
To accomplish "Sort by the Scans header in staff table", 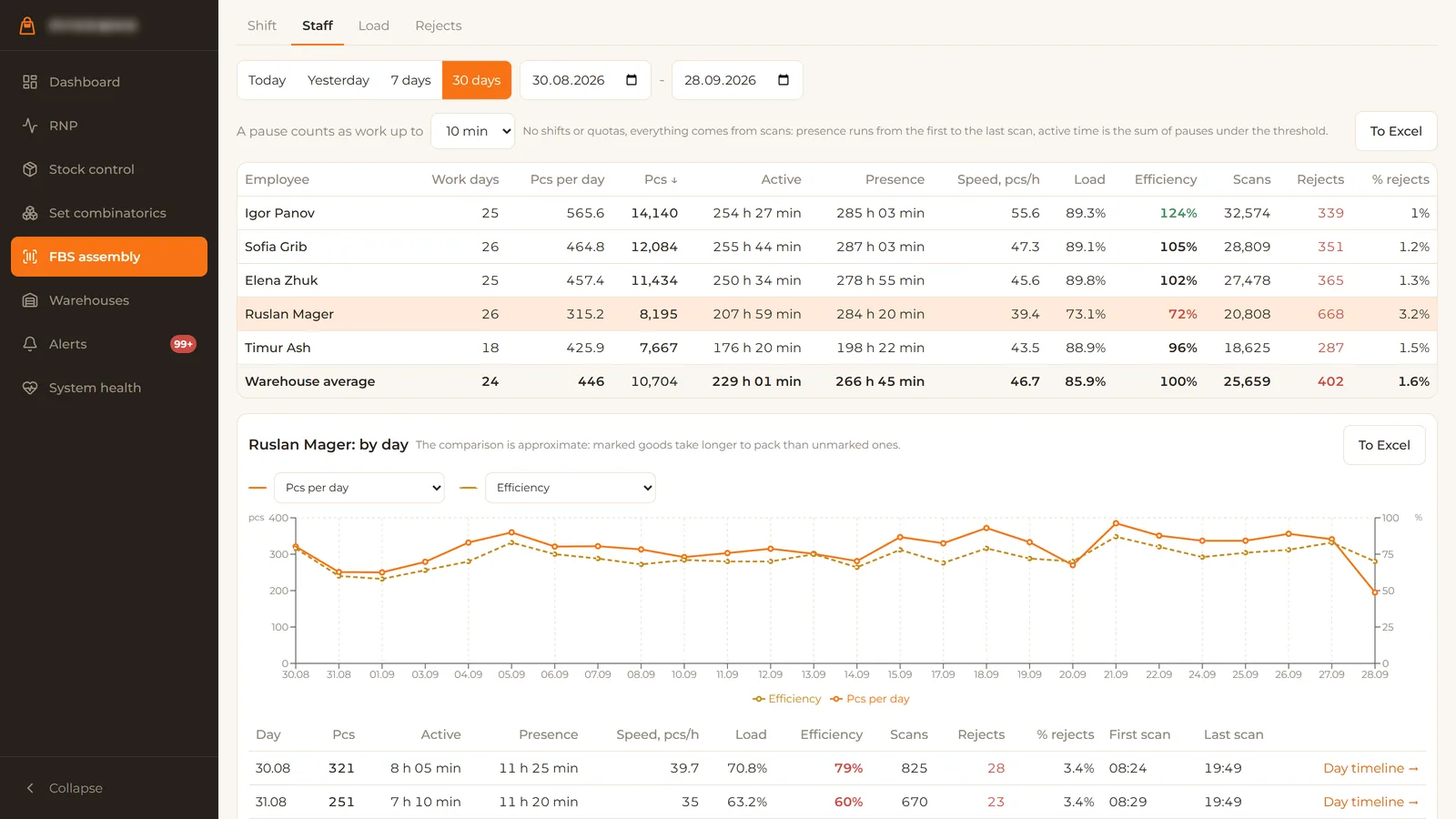I will pyautogui.click(x=1251, y=179).
